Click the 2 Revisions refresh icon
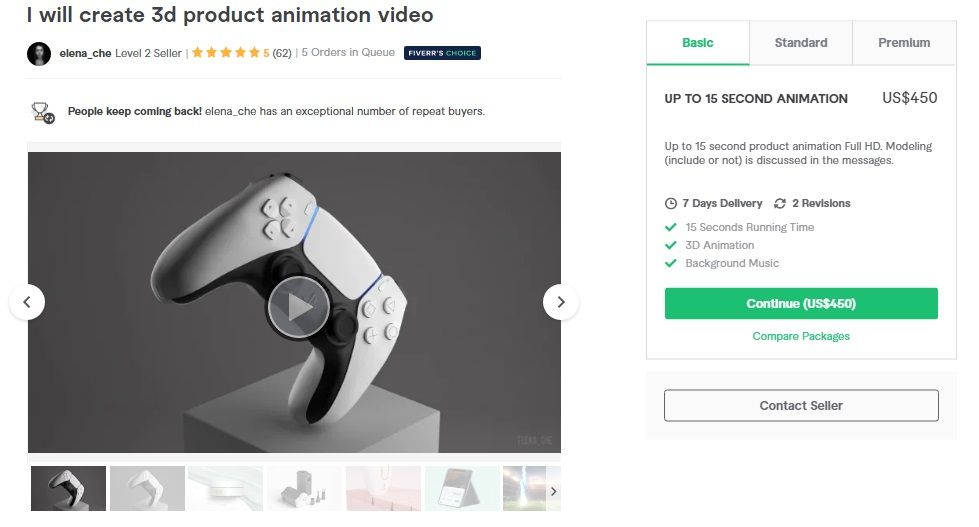This screenshot has height=527, width=979. pos(780,204)
